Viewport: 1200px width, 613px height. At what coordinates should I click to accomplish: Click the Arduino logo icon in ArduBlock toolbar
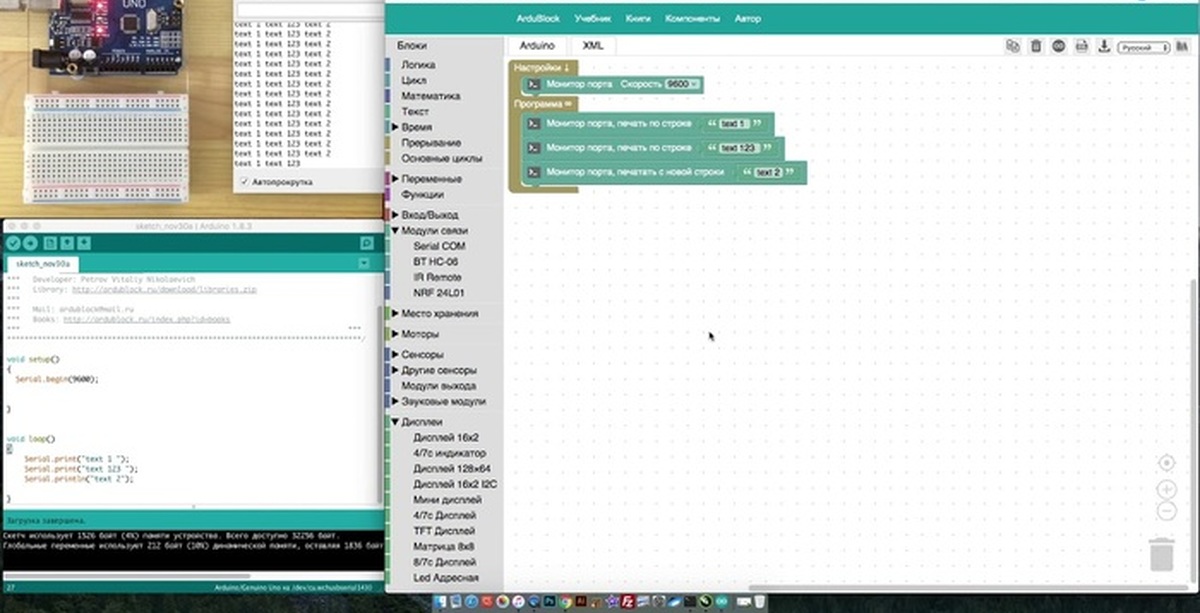(1058, 46)
